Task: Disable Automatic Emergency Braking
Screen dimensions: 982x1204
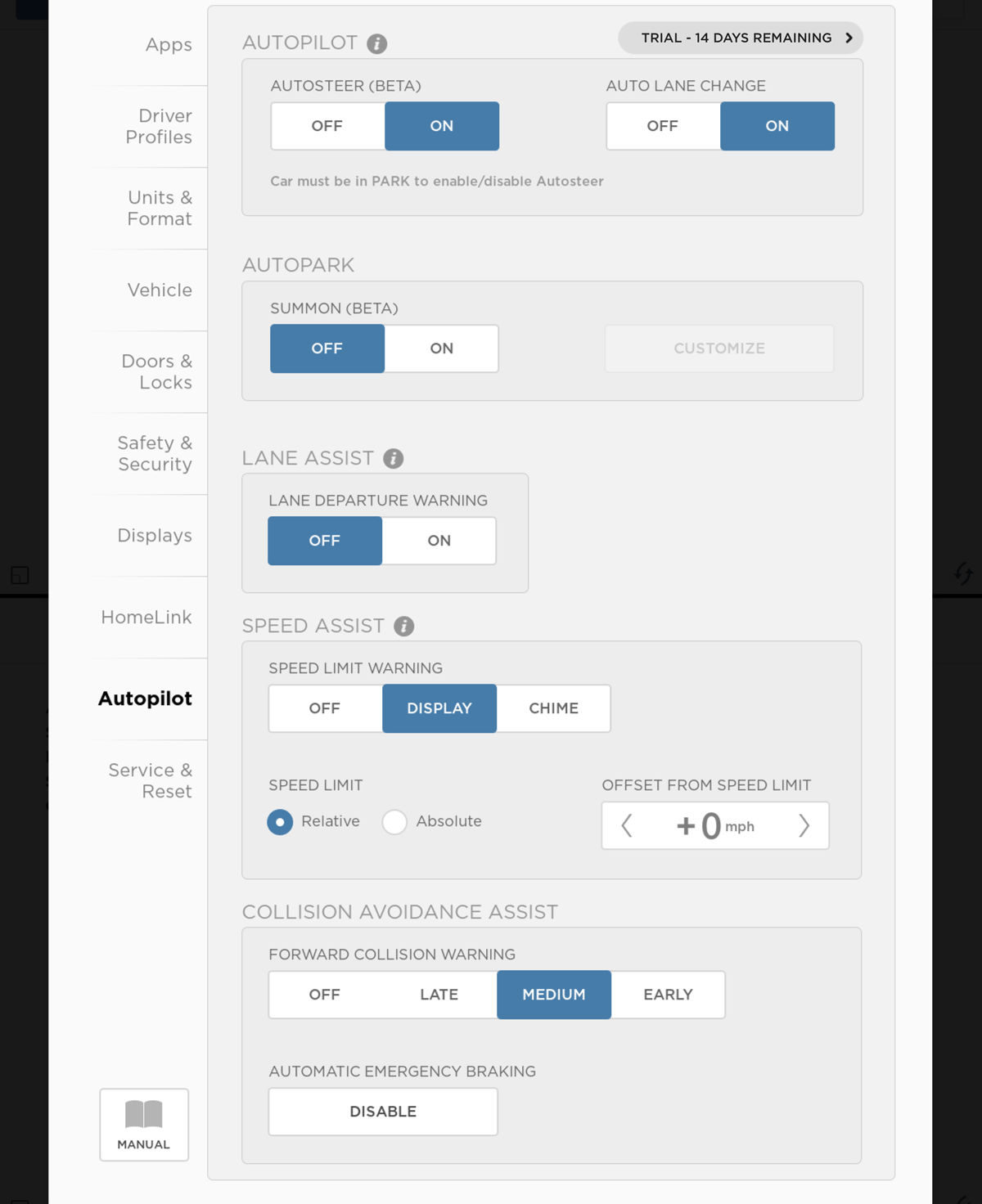Action: (x=383, y=1112)
